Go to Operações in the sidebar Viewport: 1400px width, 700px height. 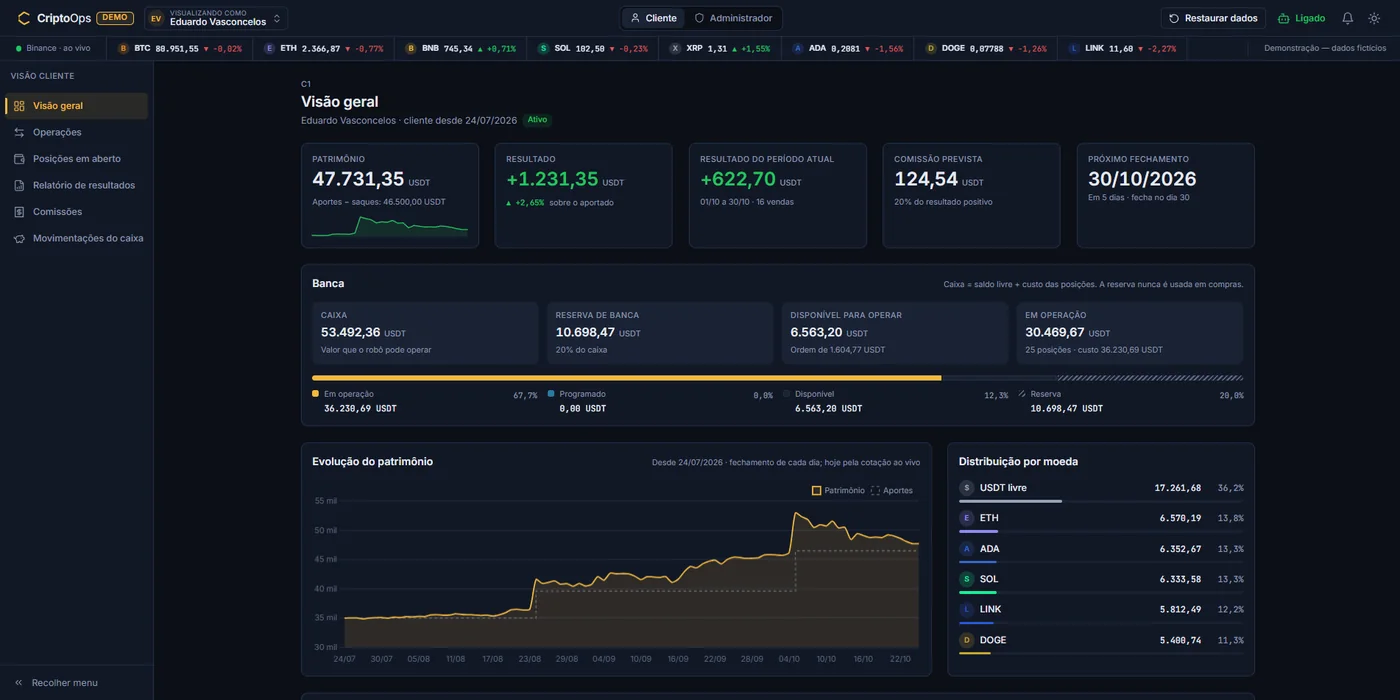click(77, 132)
